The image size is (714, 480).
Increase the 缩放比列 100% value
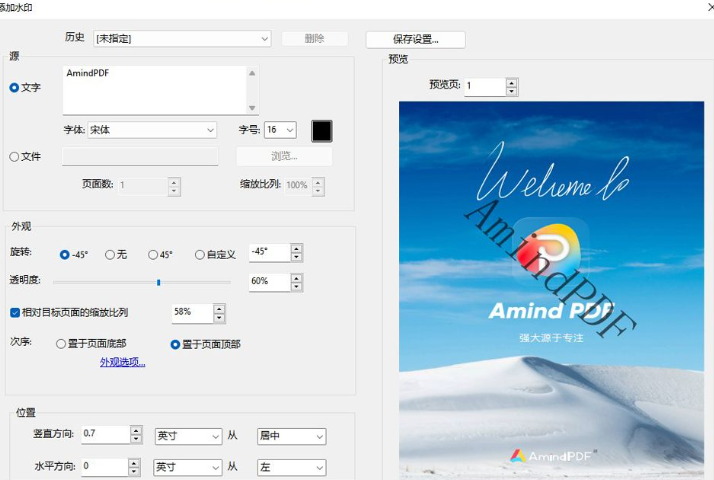pyautogui.click(x=318, y=182)
